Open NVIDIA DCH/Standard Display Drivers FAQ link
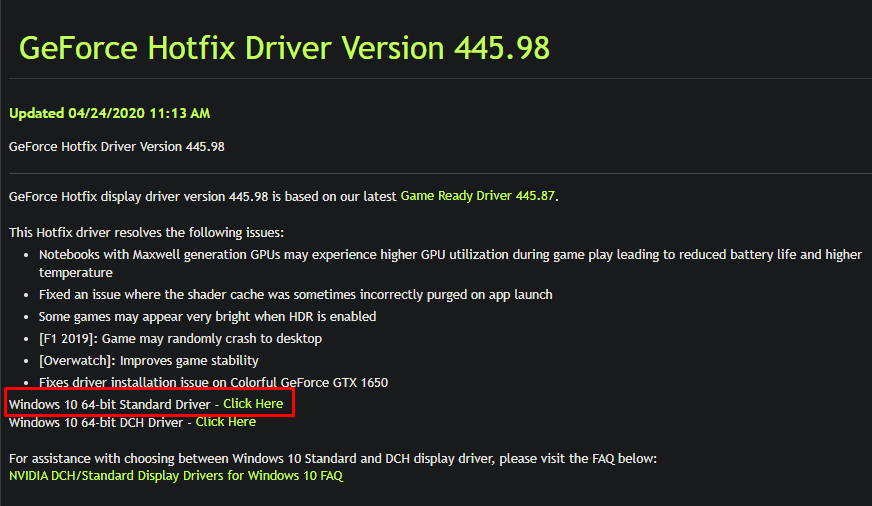 tap(176, 476)
